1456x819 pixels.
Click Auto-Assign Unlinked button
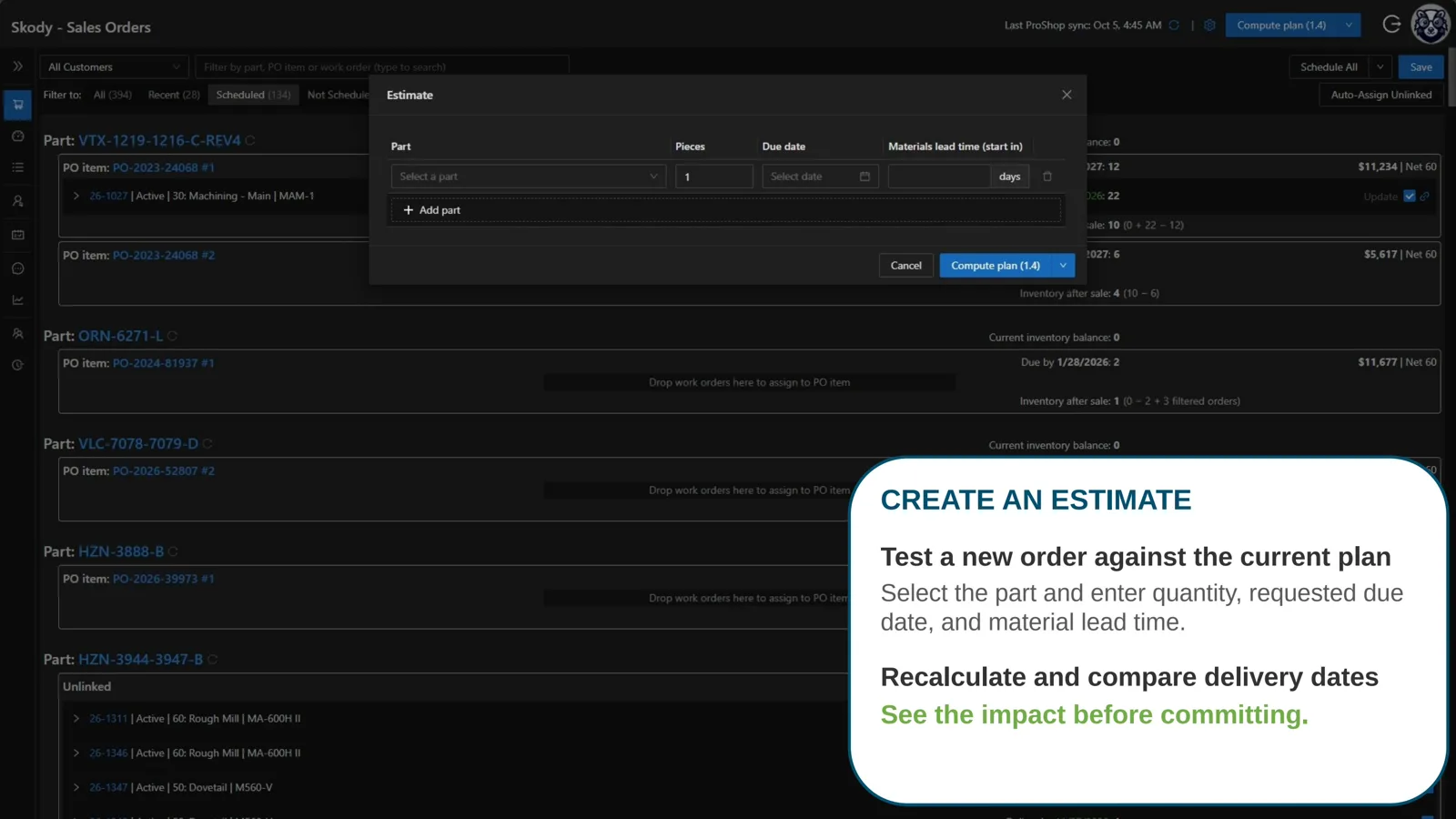tap(1380, 95)
